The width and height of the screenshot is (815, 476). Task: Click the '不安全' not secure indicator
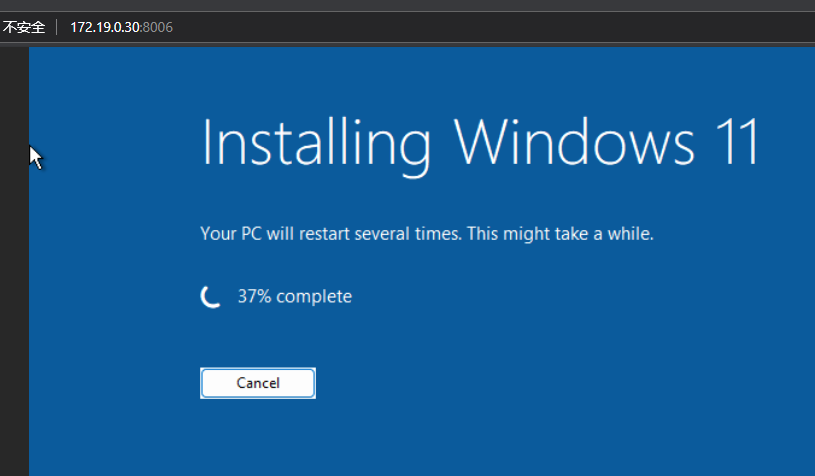(23, 27)
